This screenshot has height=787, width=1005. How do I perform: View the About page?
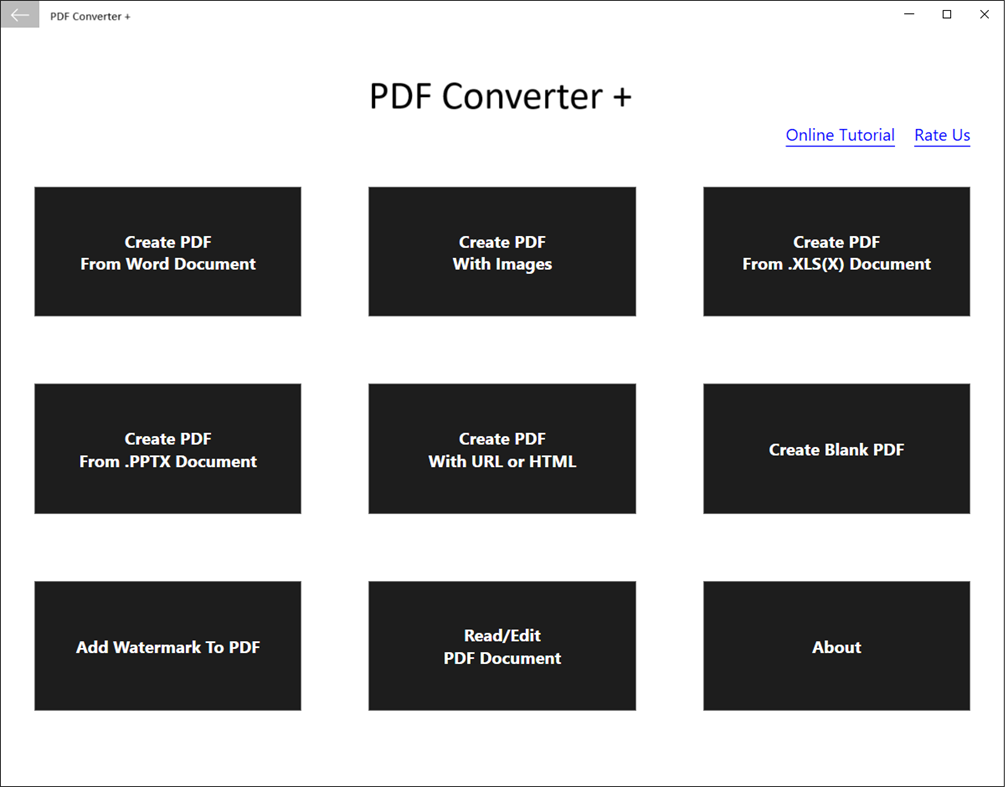click(836, 646)
